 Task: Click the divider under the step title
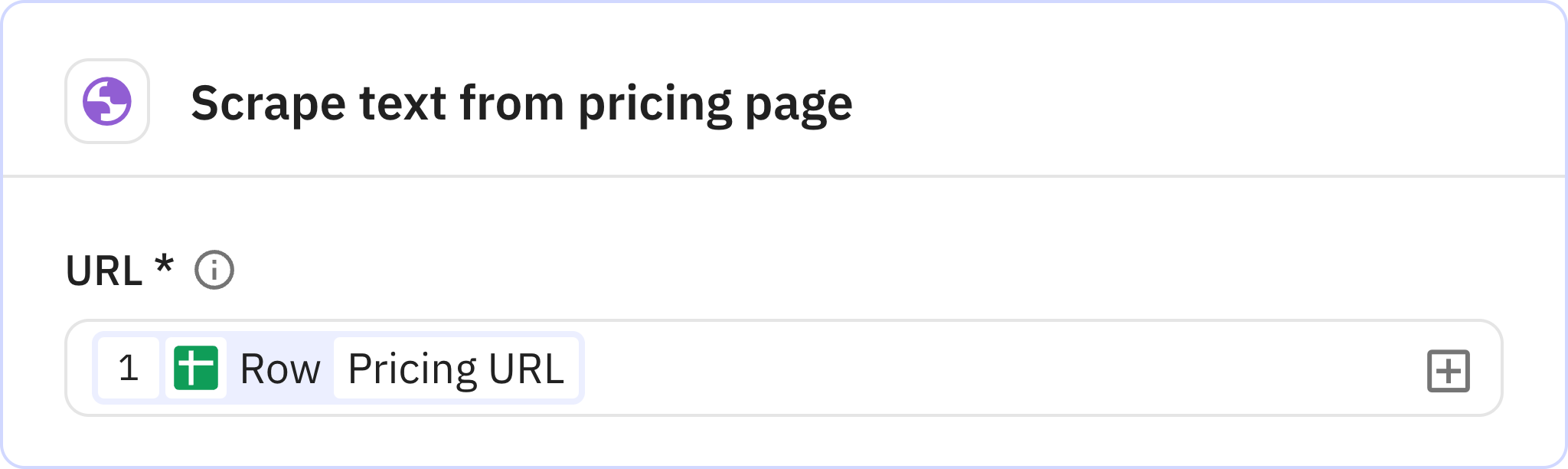point(784,175)
